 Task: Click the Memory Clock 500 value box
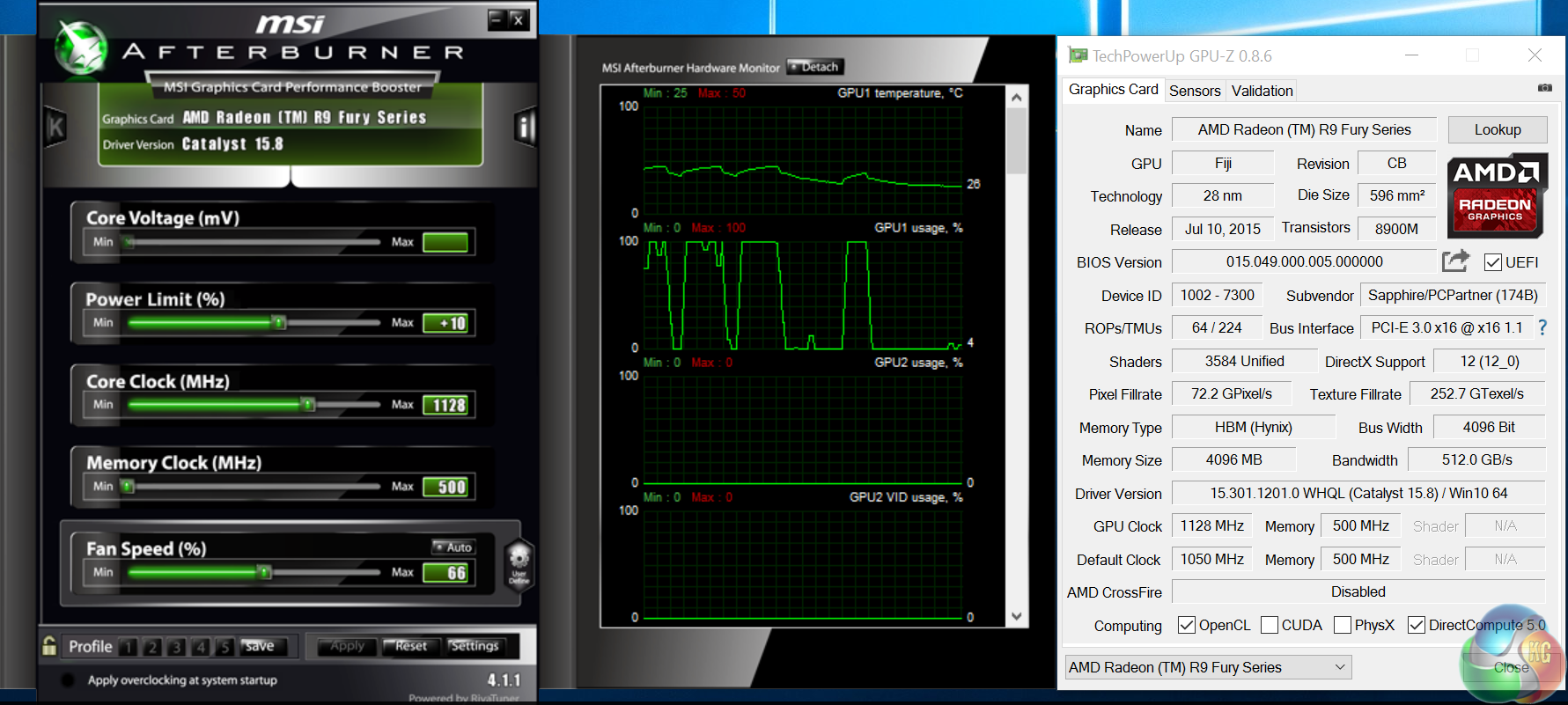445,487
